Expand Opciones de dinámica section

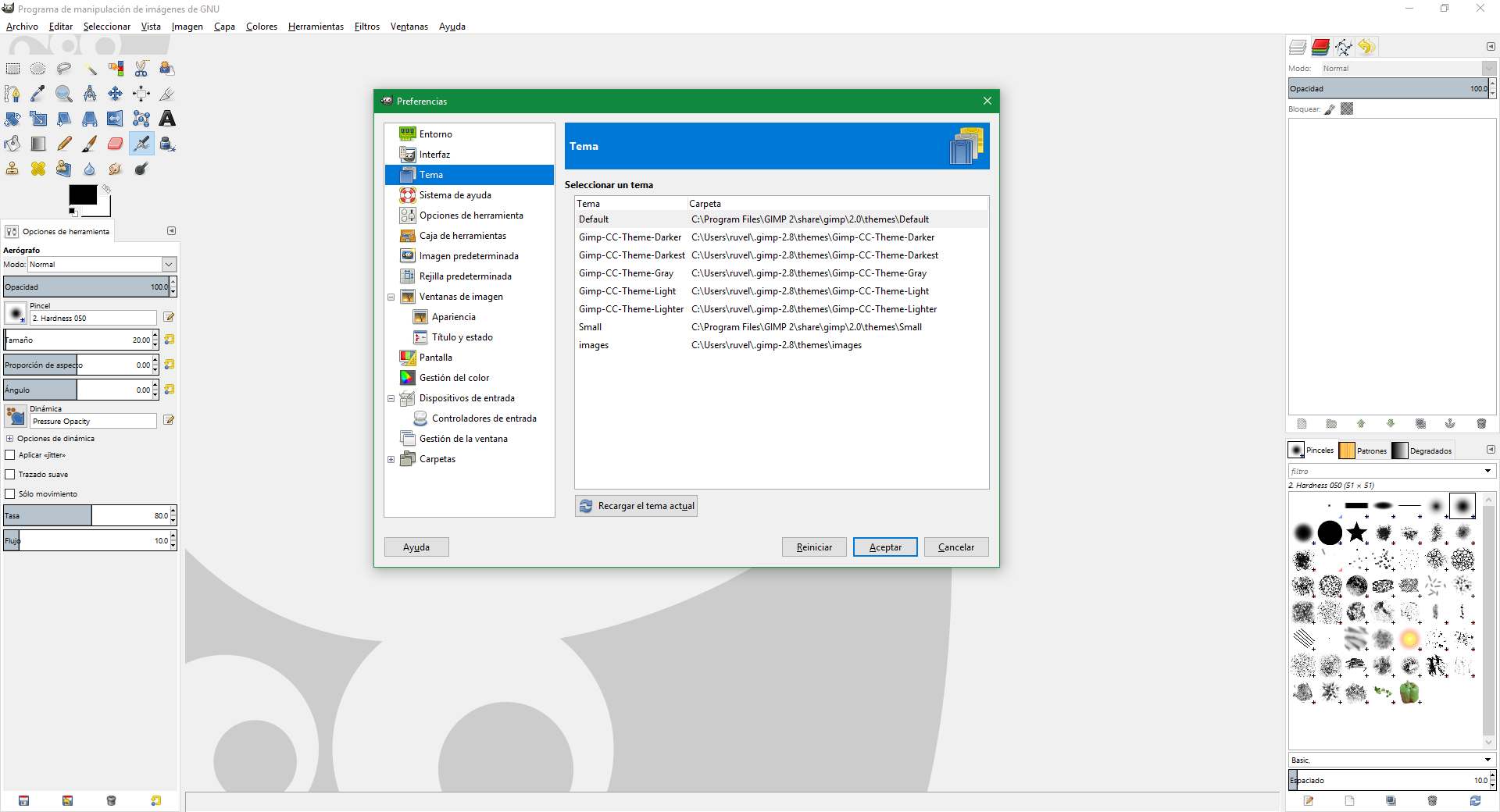(x=9, y=439)
